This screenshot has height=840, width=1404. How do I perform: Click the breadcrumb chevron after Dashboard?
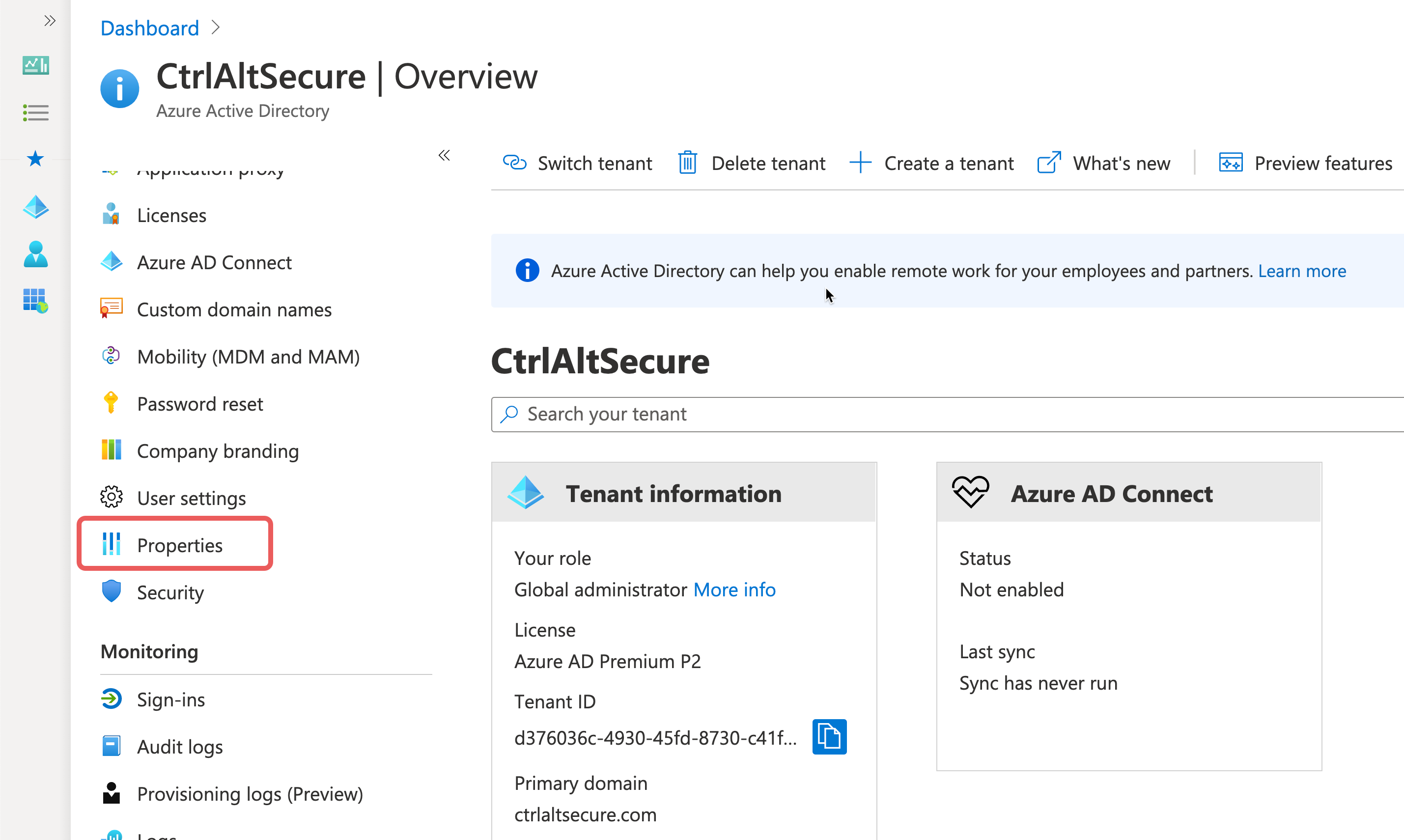216,28
